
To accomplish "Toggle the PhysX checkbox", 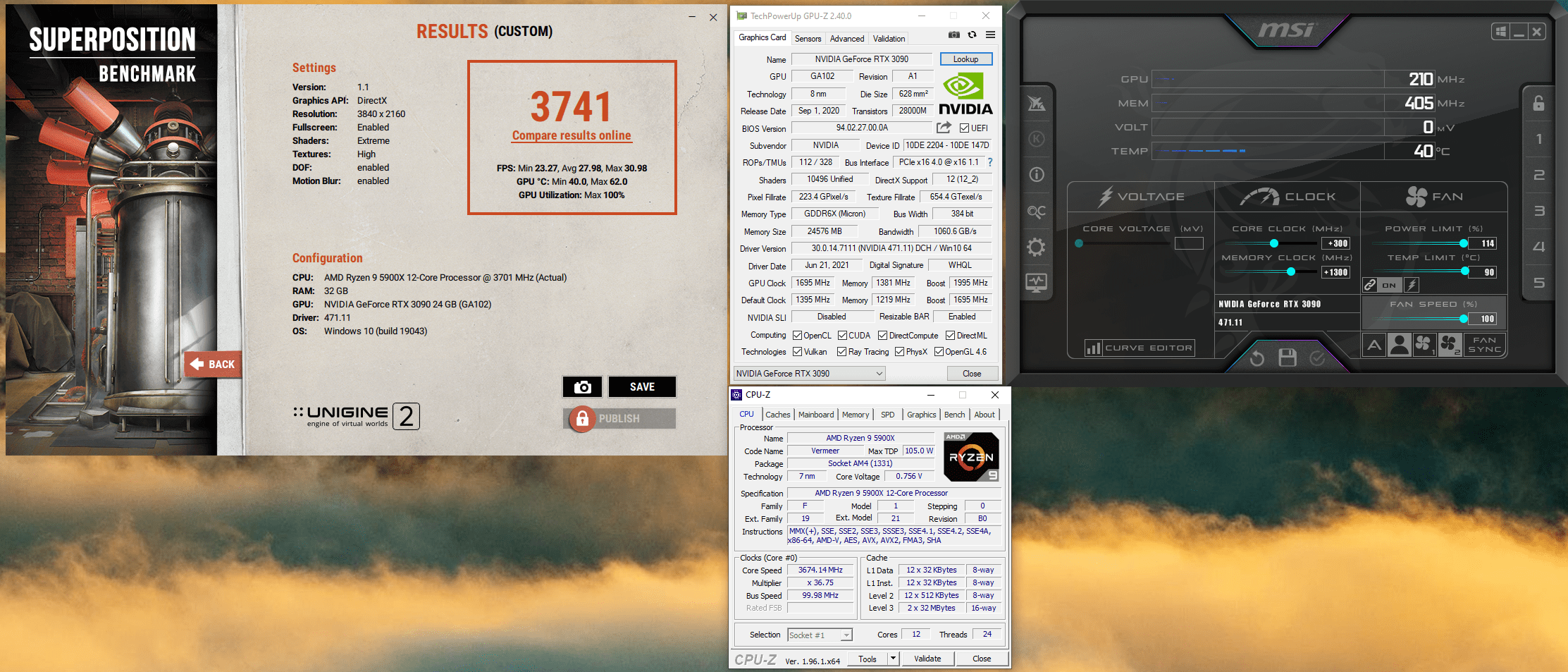I will tap(899, 352).
